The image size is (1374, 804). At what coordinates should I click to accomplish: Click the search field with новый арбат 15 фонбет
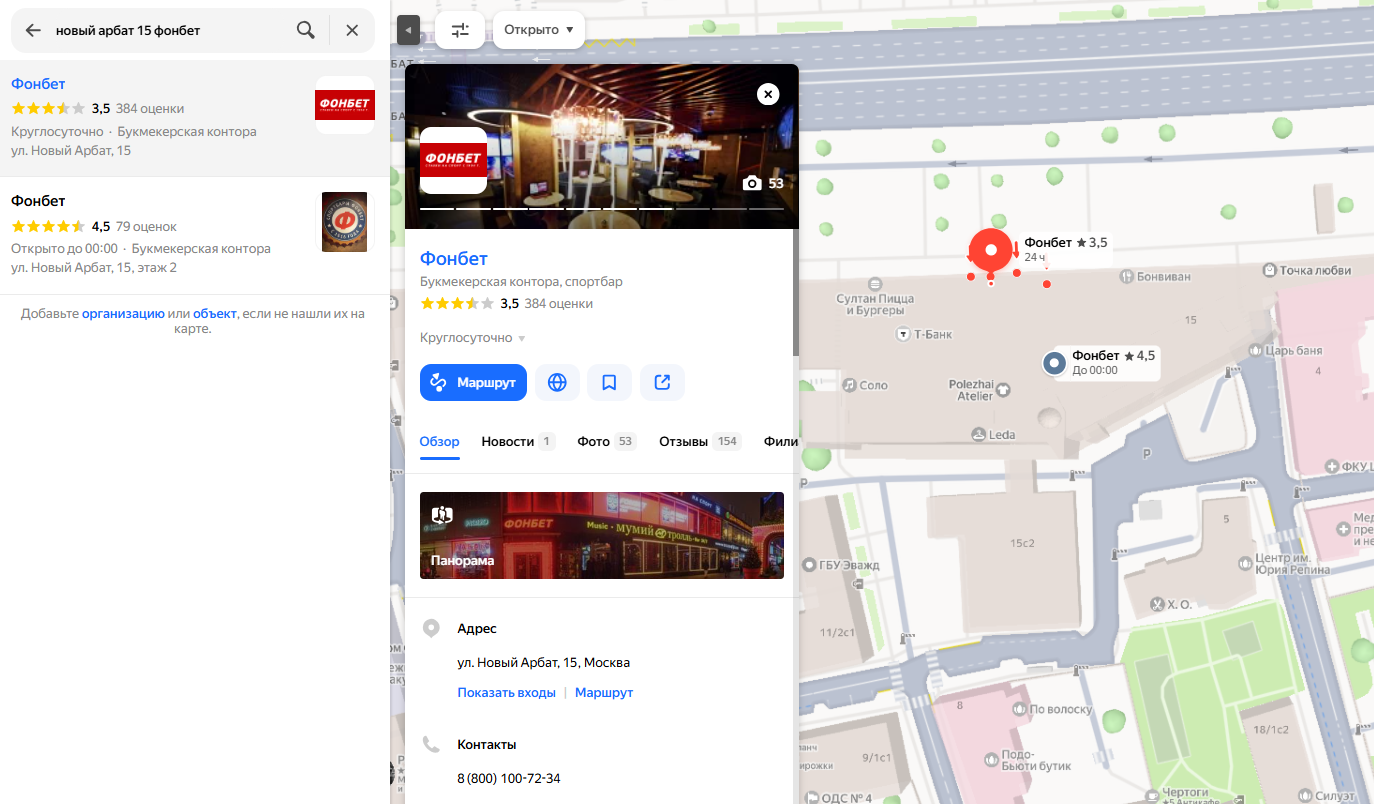click(x=170, y=31)
